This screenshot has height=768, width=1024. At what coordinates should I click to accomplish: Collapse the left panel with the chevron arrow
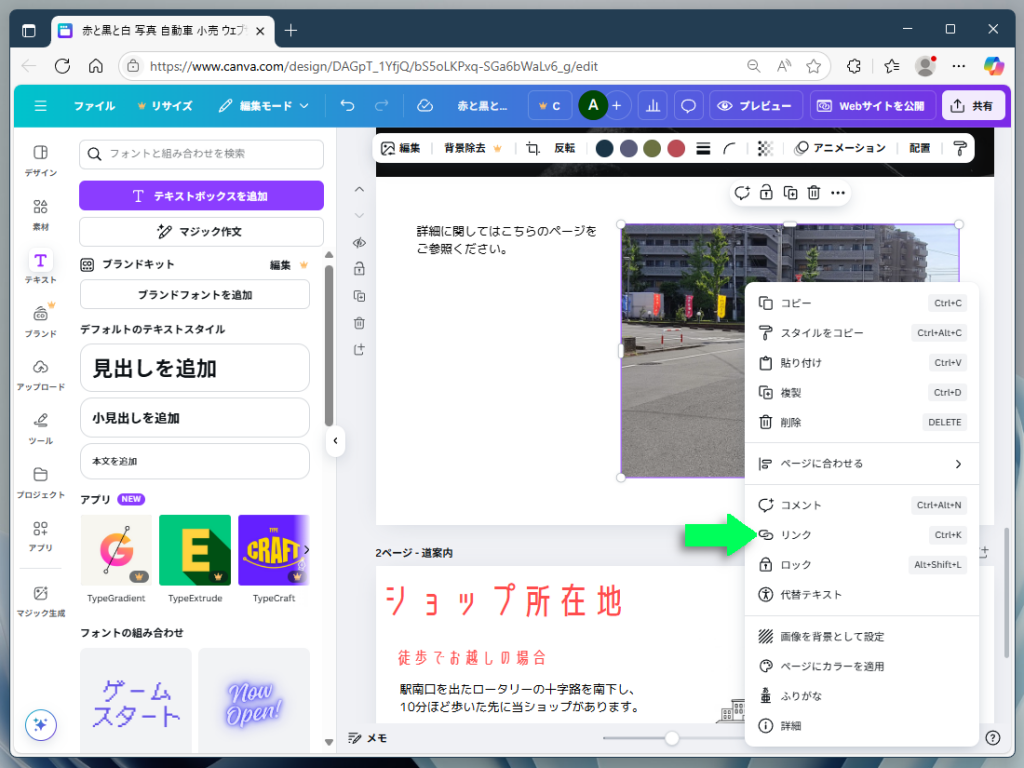(335, 440)
